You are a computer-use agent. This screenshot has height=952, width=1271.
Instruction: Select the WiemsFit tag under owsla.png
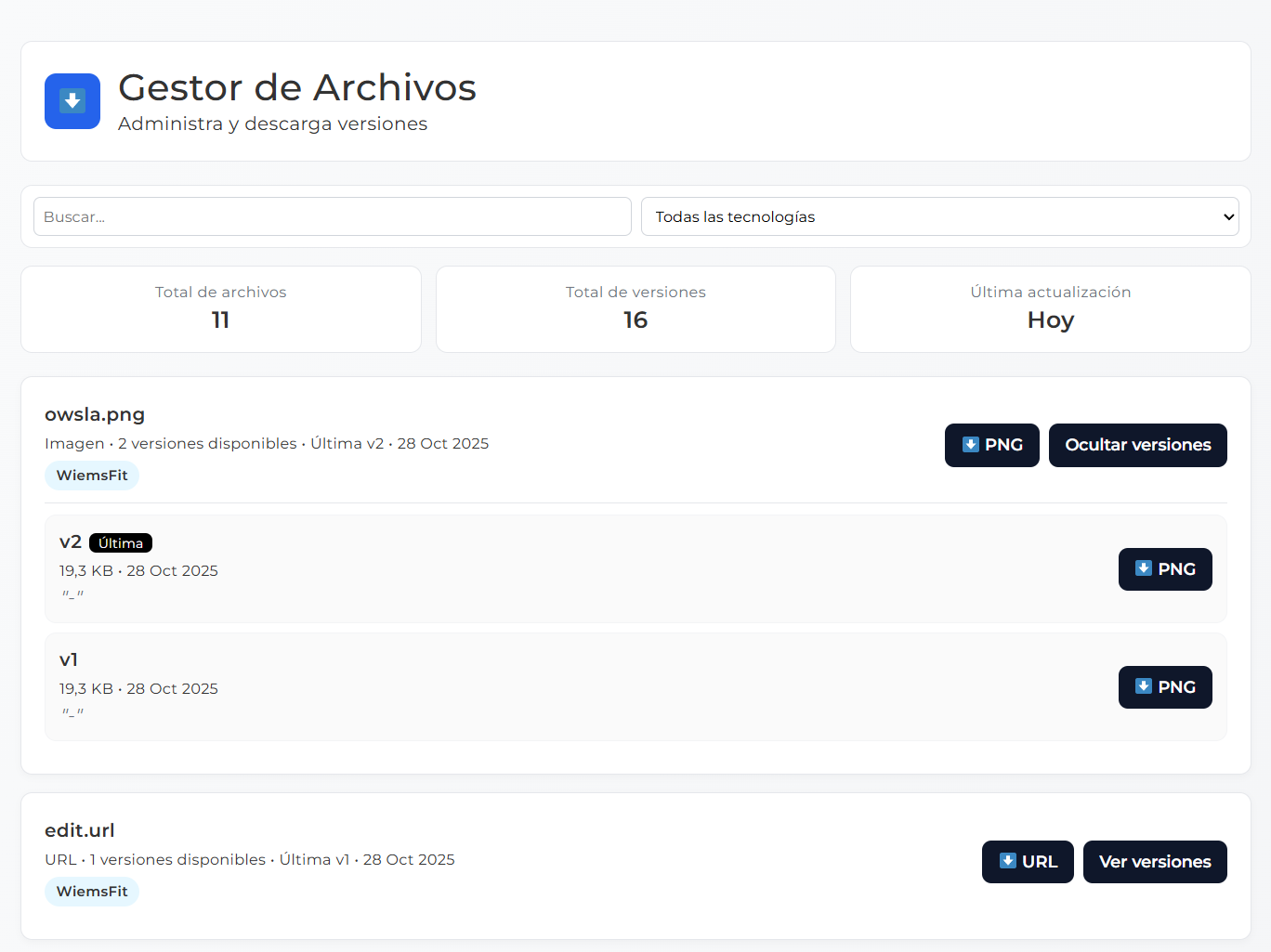92,476
